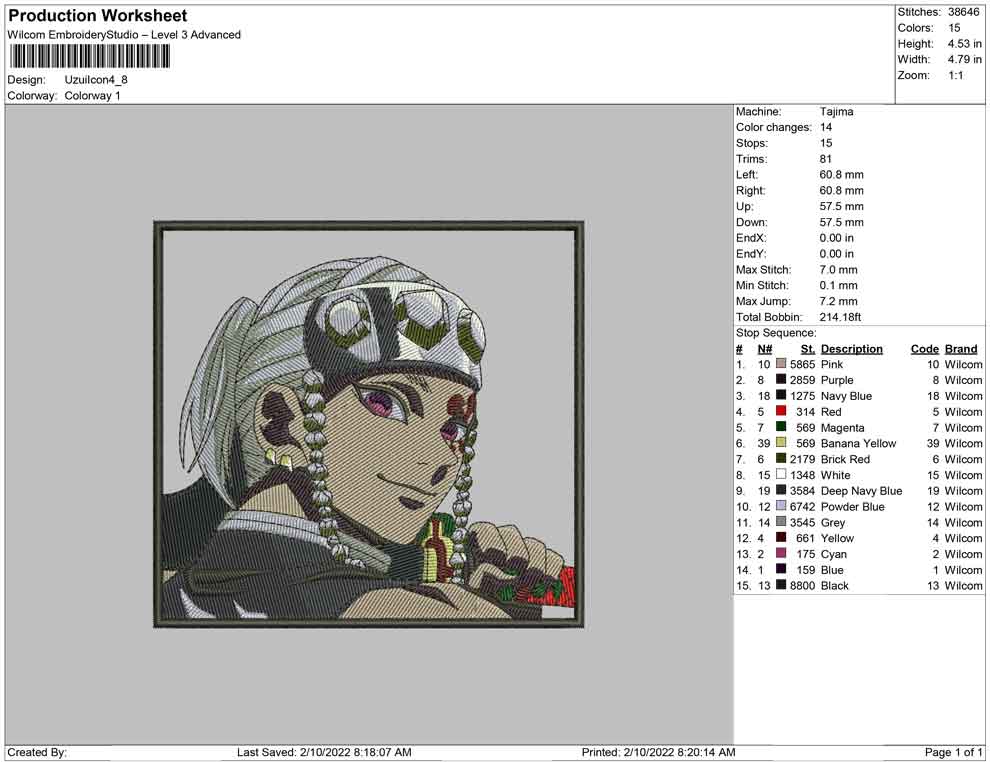
Task: Click the 'Created By:' footer label
Action: (x=37, y=752)
